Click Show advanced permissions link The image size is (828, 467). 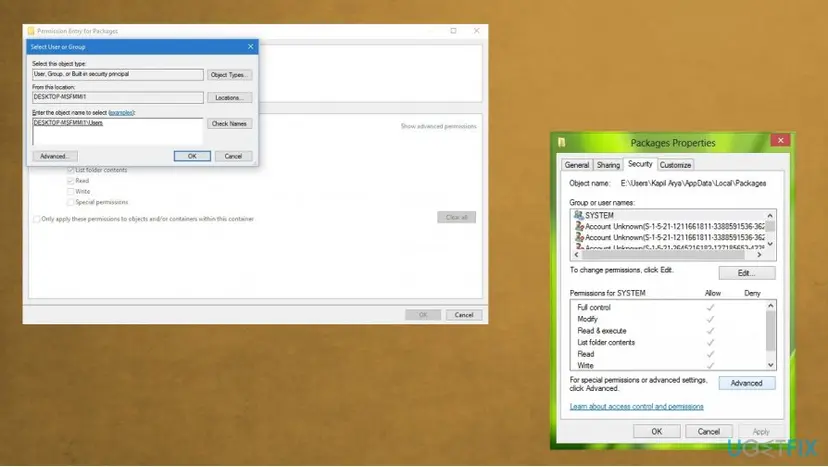click(438, 126)
